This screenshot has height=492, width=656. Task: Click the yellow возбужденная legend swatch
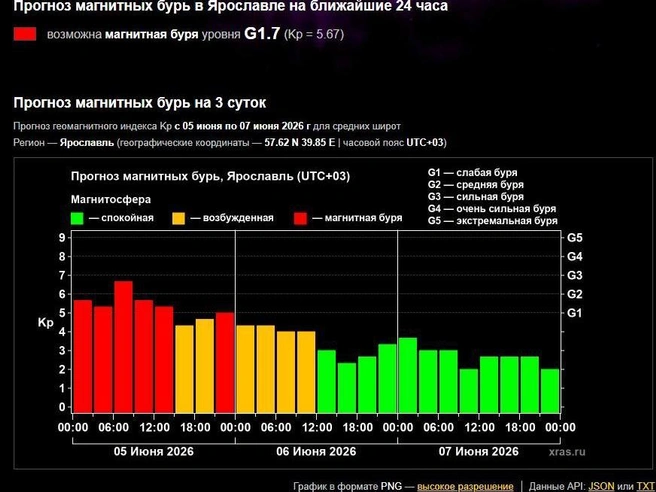tap(179, 218)
